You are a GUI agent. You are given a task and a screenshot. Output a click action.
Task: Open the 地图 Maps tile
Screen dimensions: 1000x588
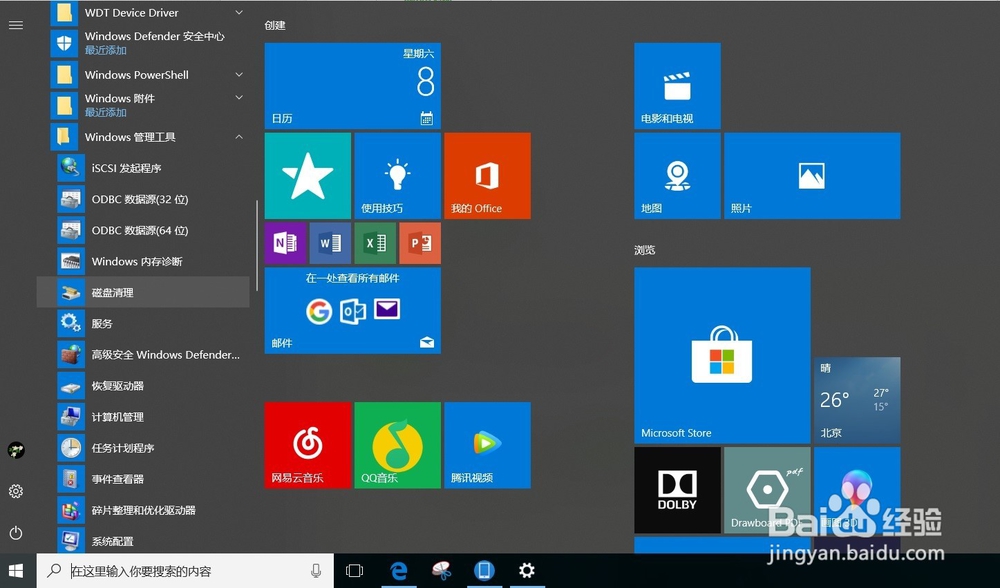pyautogui.click(x=677, y=176)
